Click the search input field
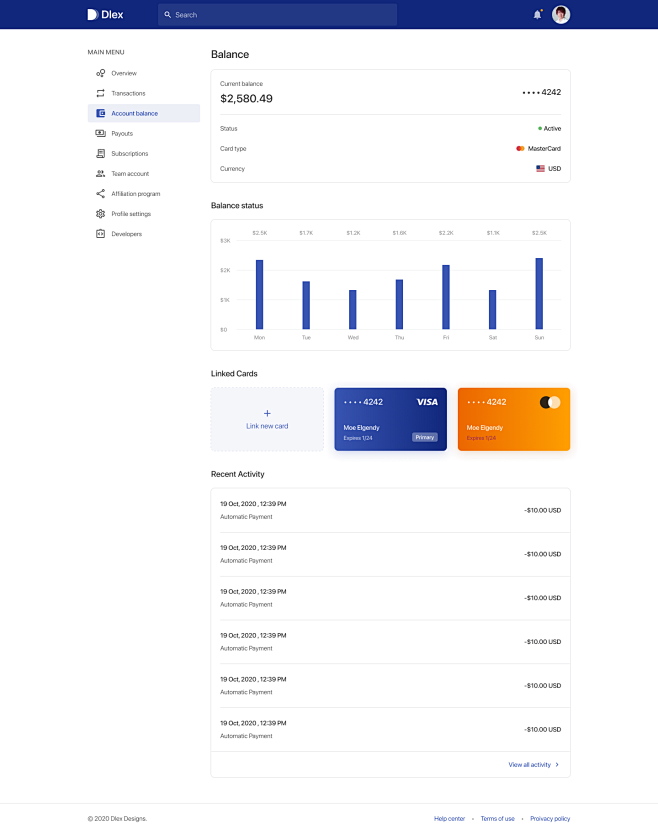Viewport: 658px width, 834px height. (277, 15)
